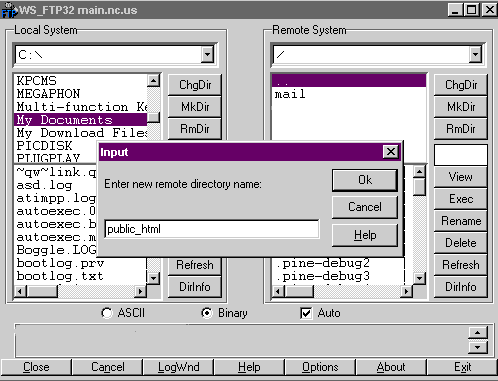Click Ok in the Input dialog
Viewport: 498px width, 381px height.
365,180
